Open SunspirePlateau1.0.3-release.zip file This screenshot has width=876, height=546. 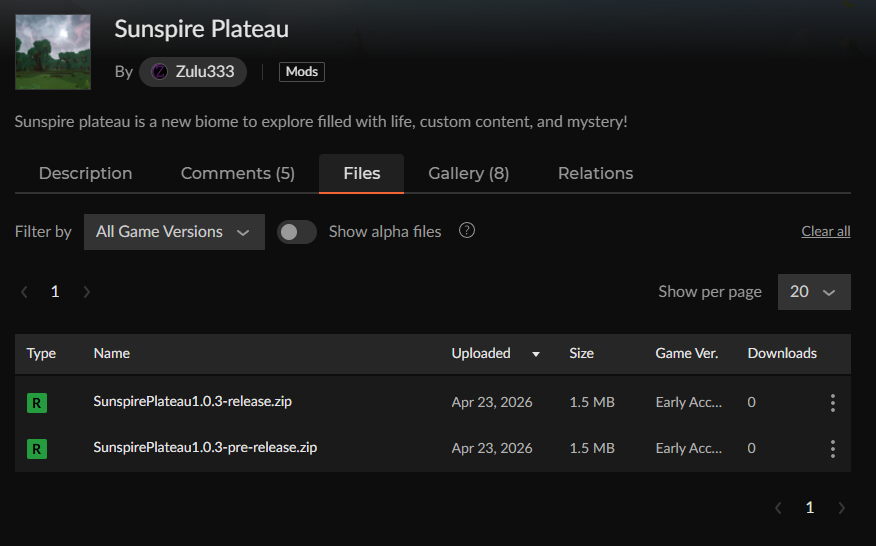[193, 401]
